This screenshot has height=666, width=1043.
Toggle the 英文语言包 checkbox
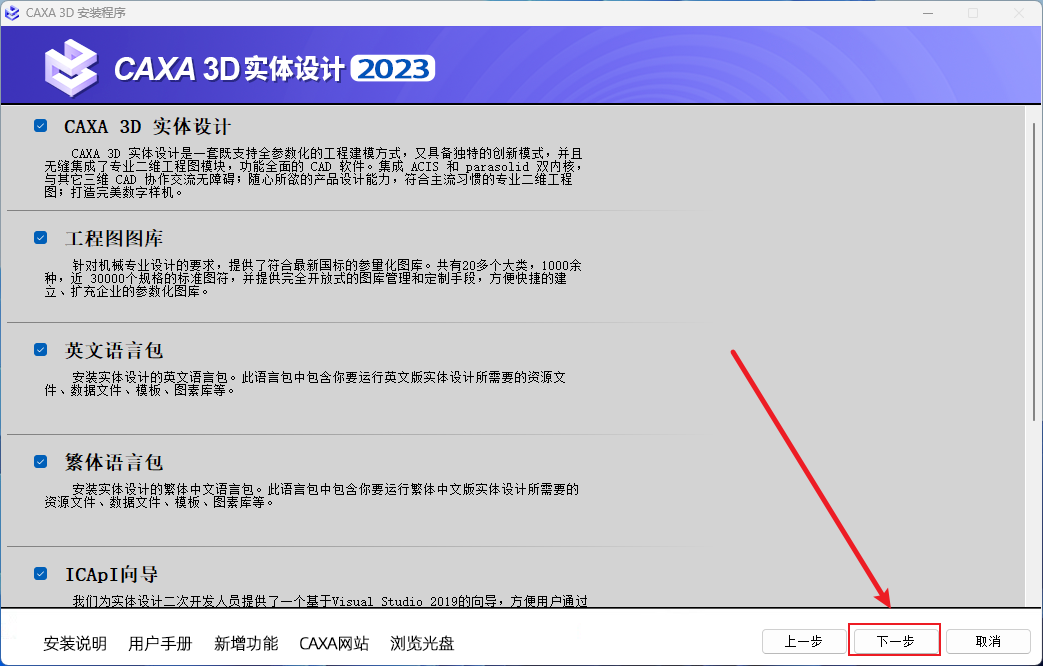(x=41, y=349)
